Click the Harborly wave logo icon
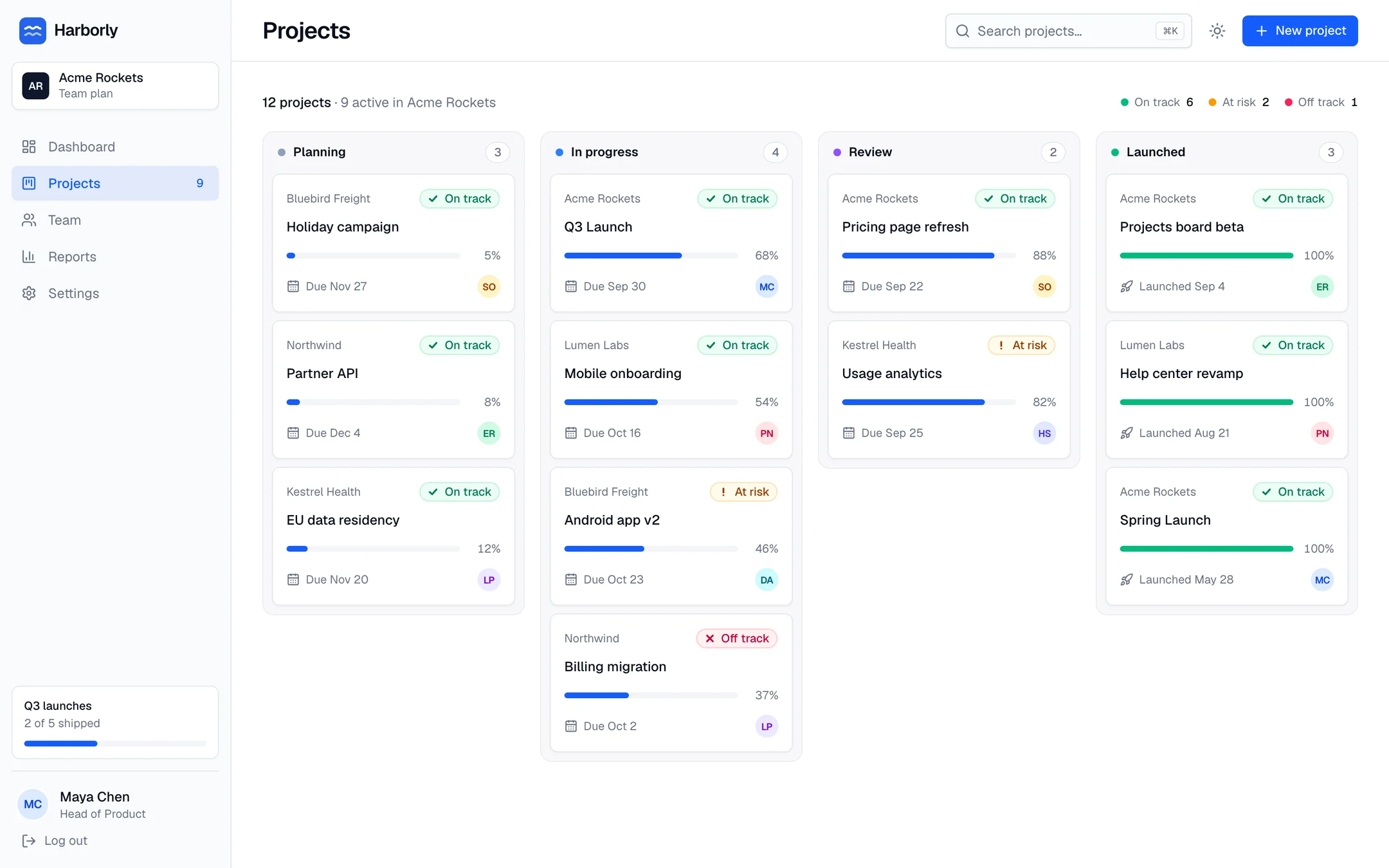This screenshot has width=1389, height=868. point(32,30)
